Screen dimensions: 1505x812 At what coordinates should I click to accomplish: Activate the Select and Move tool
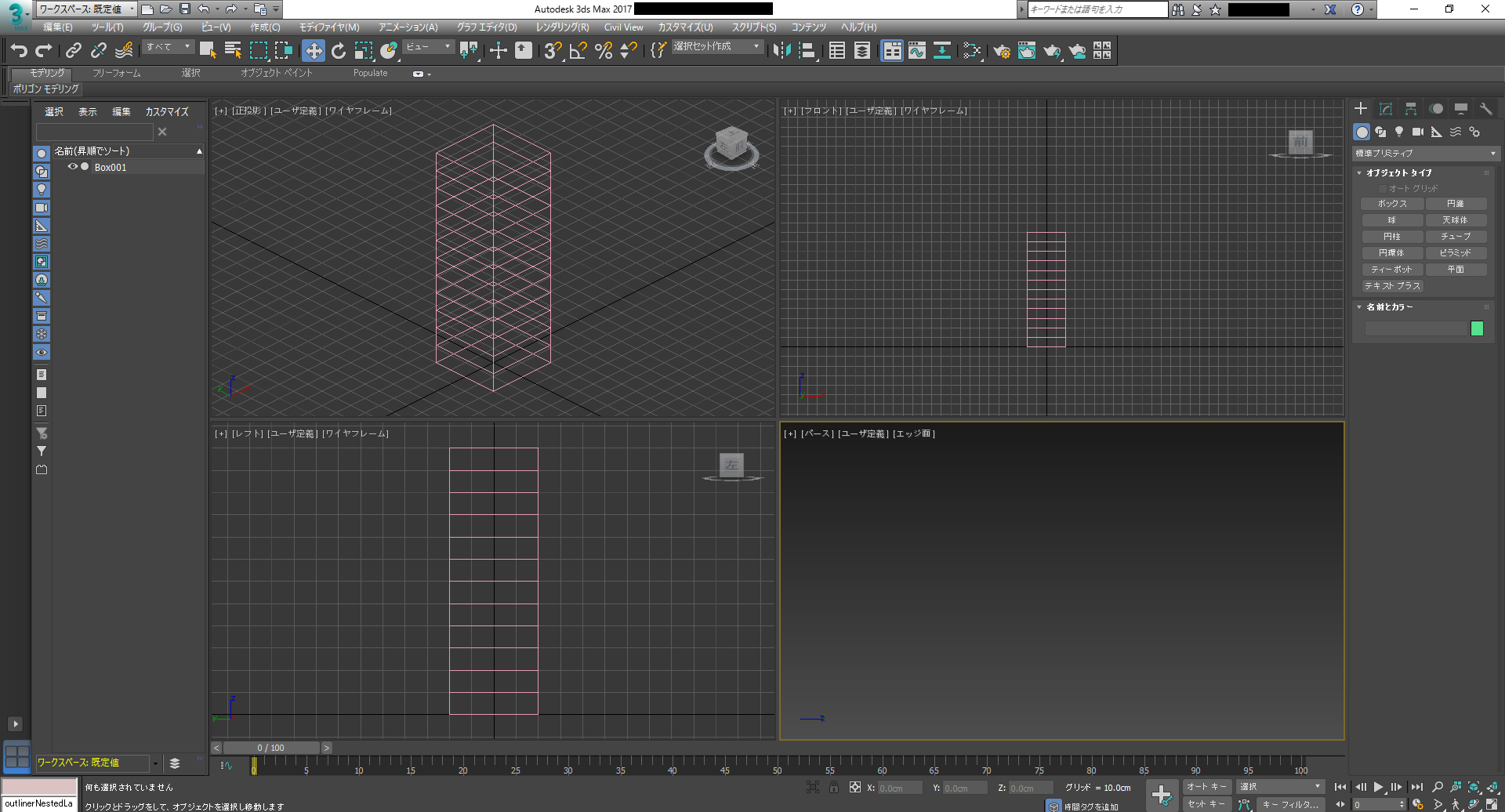coord(314,51)
